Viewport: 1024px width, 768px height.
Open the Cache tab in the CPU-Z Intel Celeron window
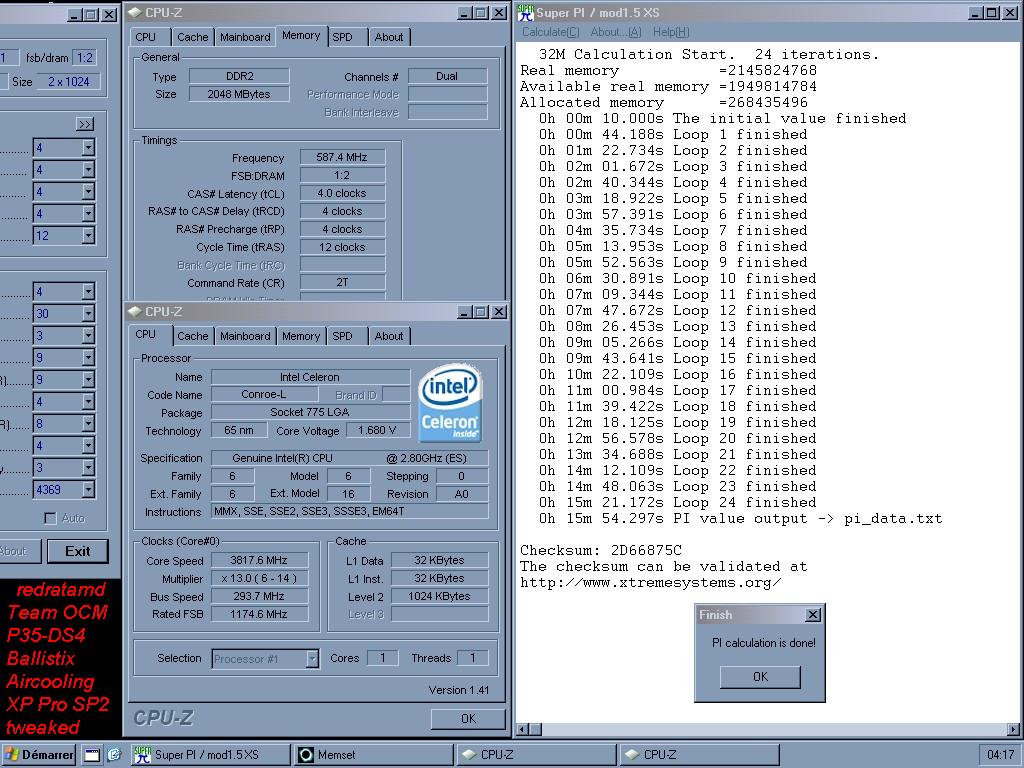click(x=193, y=336)
